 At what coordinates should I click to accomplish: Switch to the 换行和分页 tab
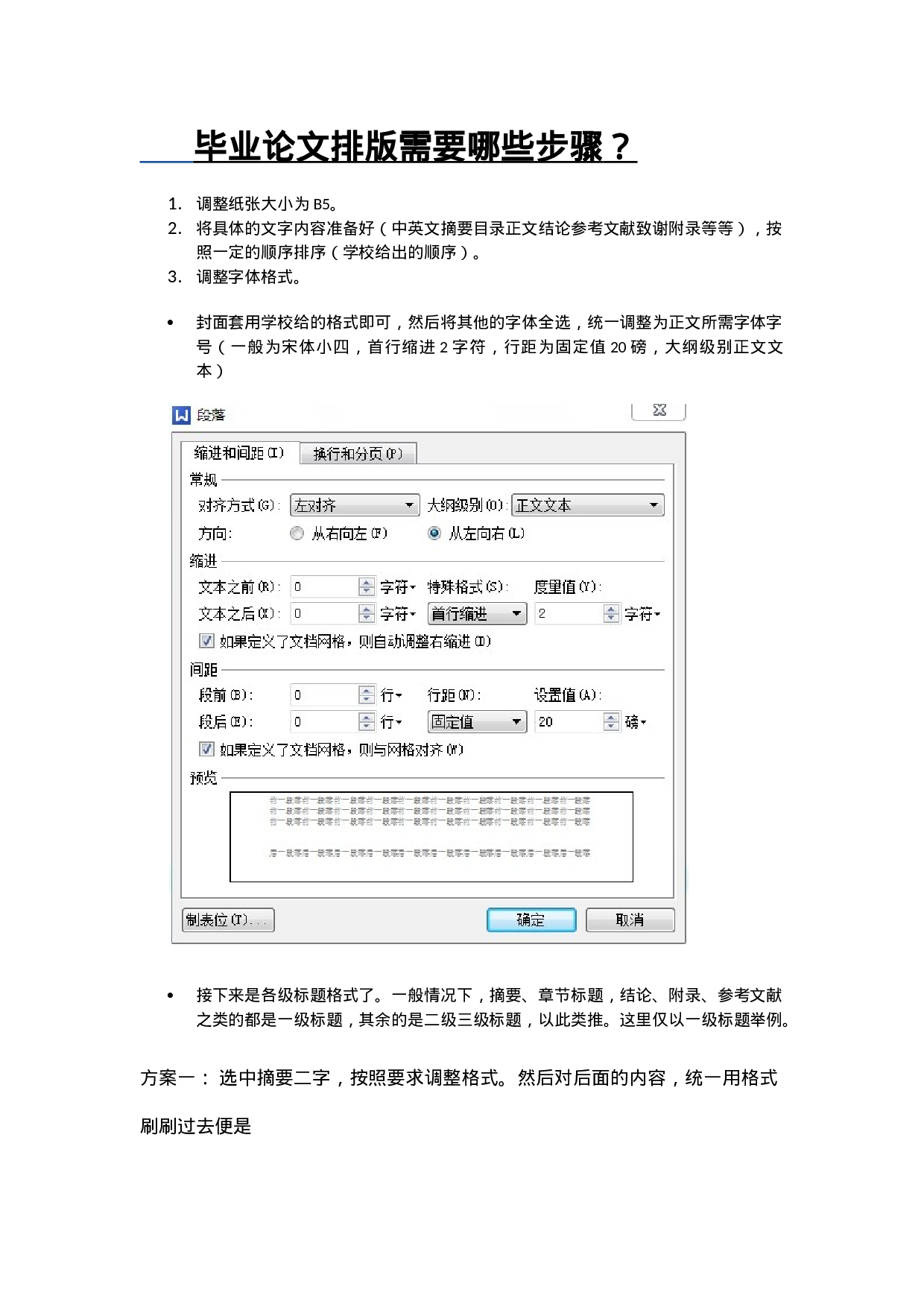pyautogui.click(x=358, y=454)
